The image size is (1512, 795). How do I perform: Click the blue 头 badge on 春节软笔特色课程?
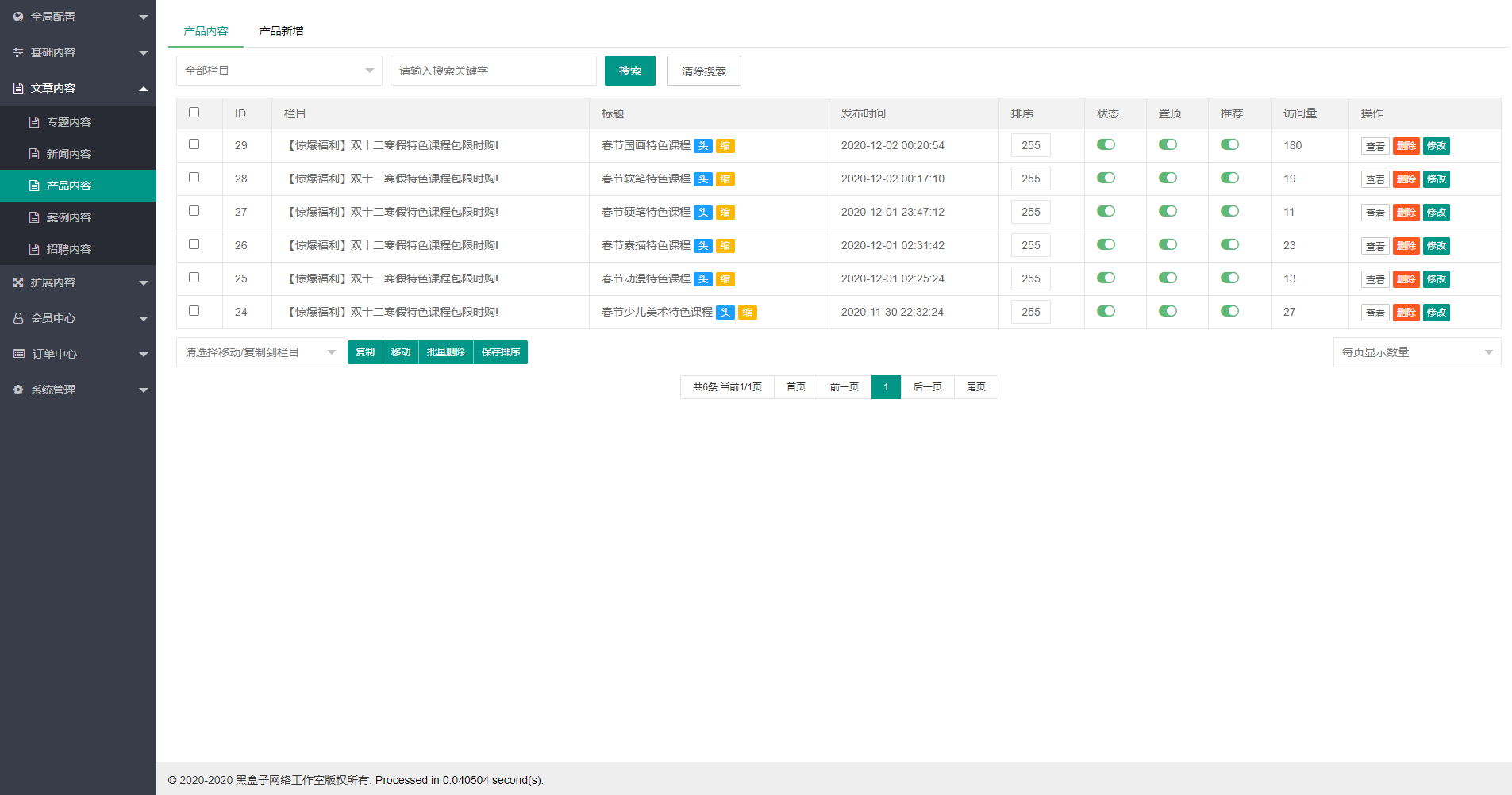click(703, 179)
